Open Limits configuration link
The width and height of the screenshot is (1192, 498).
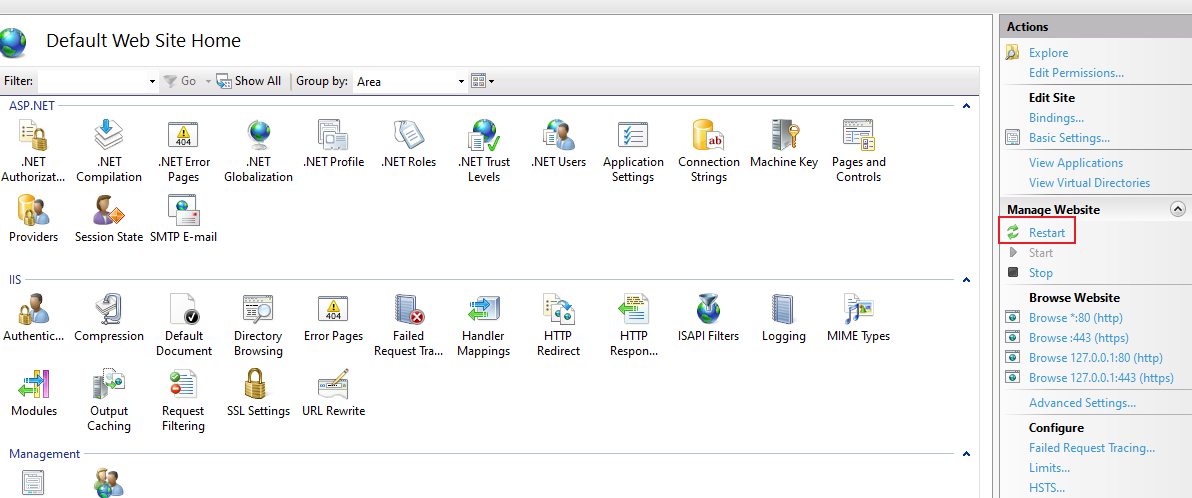tap(1049, 468)
